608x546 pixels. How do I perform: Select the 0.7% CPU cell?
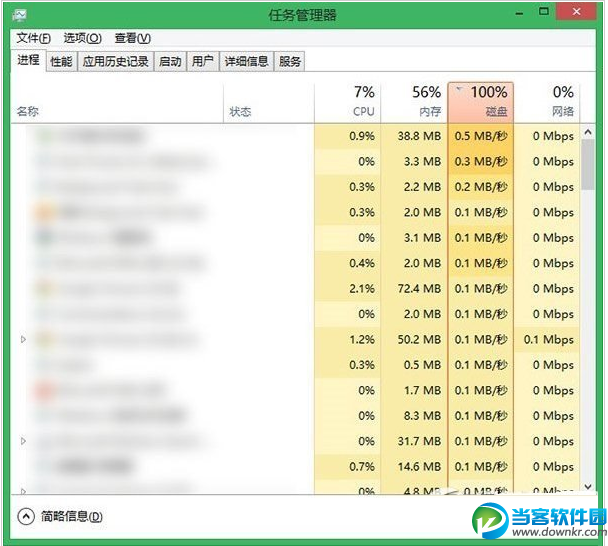coord(347,467)
